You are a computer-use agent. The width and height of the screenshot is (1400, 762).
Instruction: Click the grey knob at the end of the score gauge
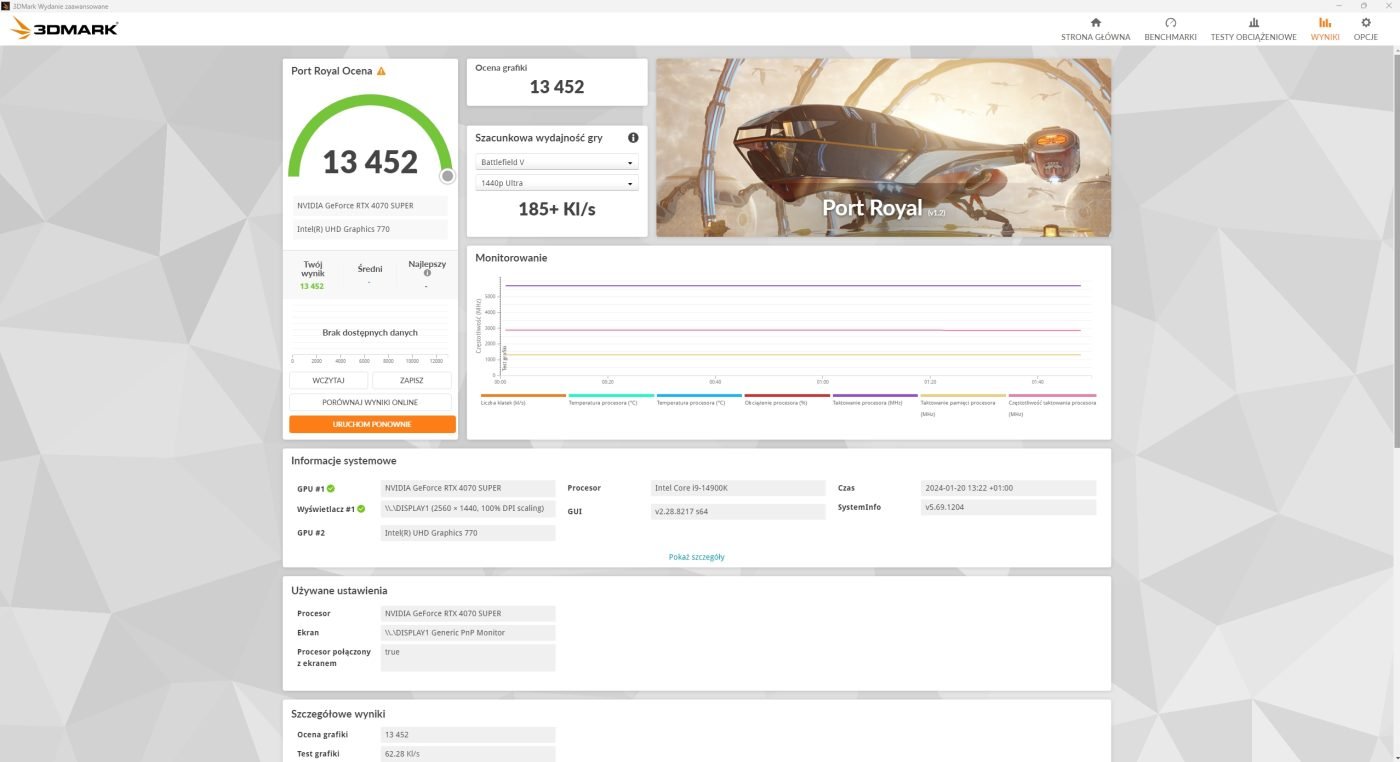coord(448,176)
